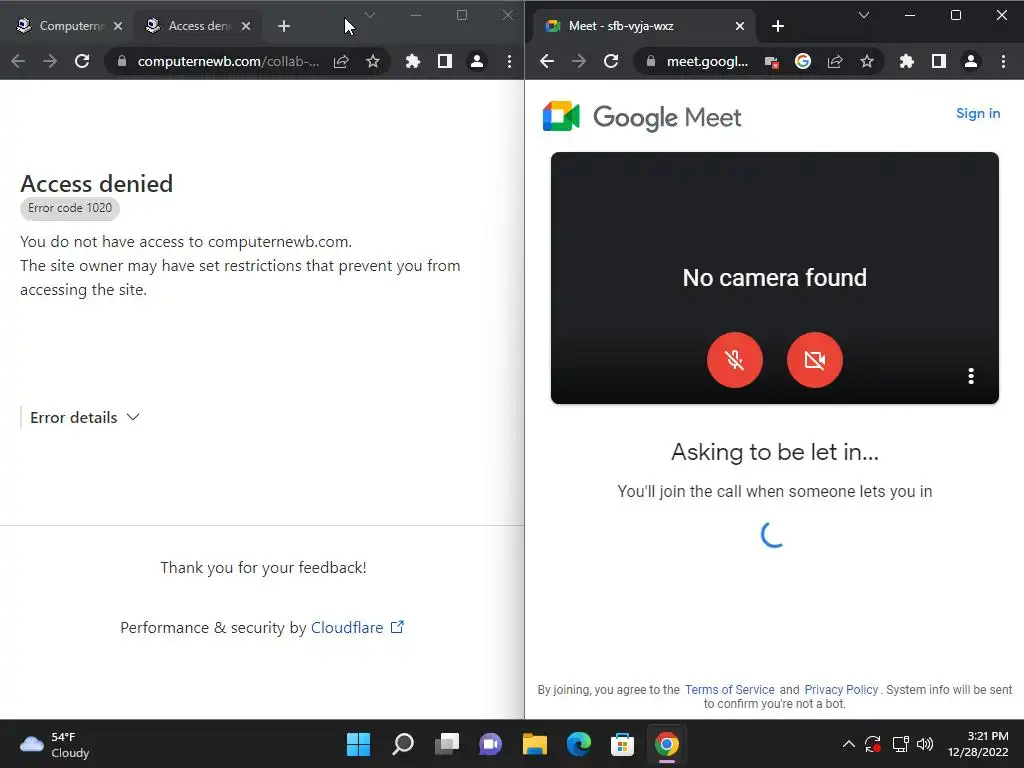This screenshot has width=1024, height=768.
Task: Close the Access denied tab
Action: tap(246, 26)
